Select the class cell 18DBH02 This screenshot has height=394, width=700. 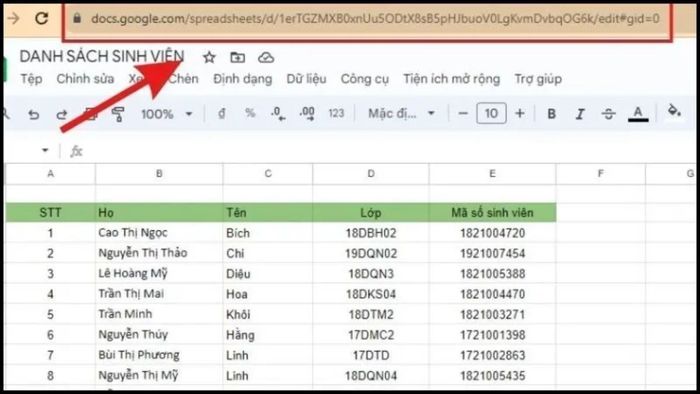point(371,232)
